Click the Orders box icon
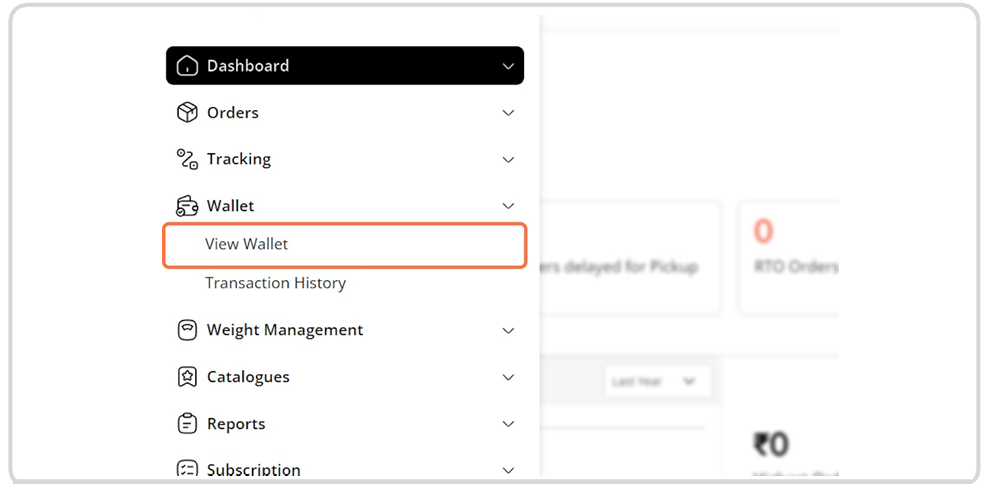This screenshot has width=984, height=484. pyautogui.click(x=187, y=113)
